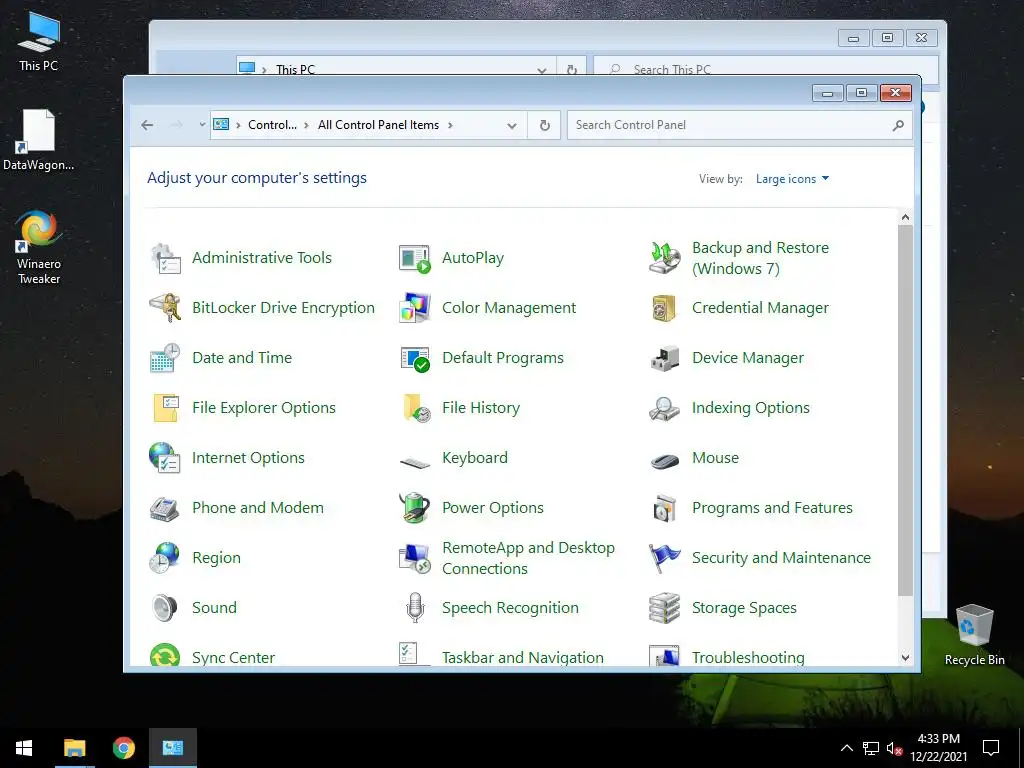The width and height of the screenshot is (1024, 768).
Task: Click the muted volume tray icon
Action: (x=894, y=748)
